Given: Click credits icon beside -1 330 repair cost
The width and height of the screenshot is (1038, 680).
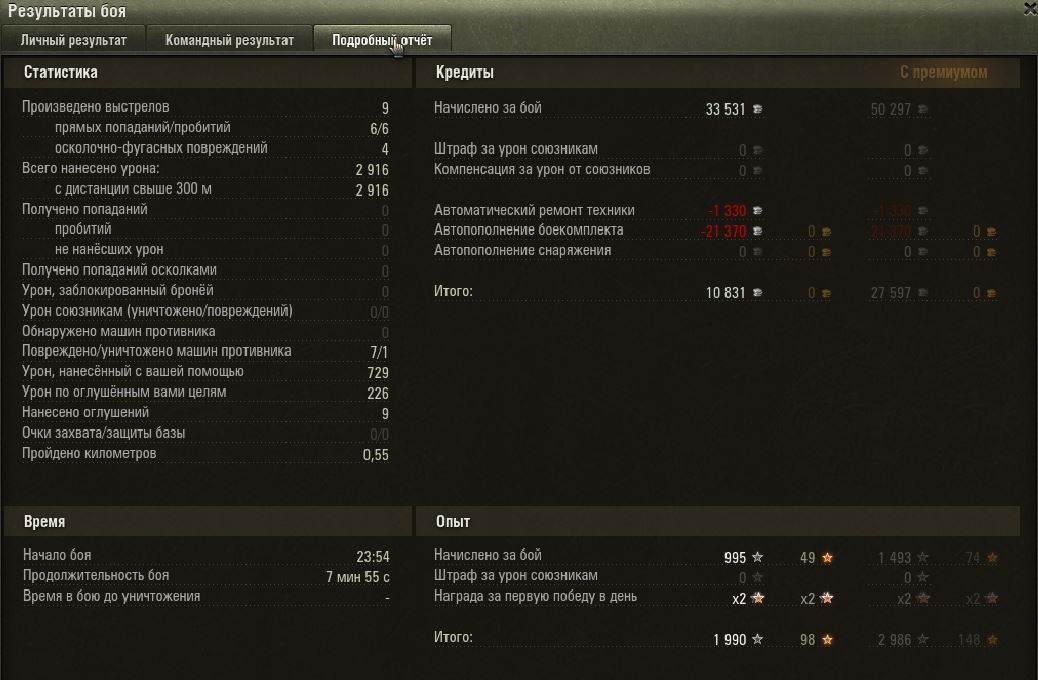Looking at the screenshot, I should coord(757,211).
